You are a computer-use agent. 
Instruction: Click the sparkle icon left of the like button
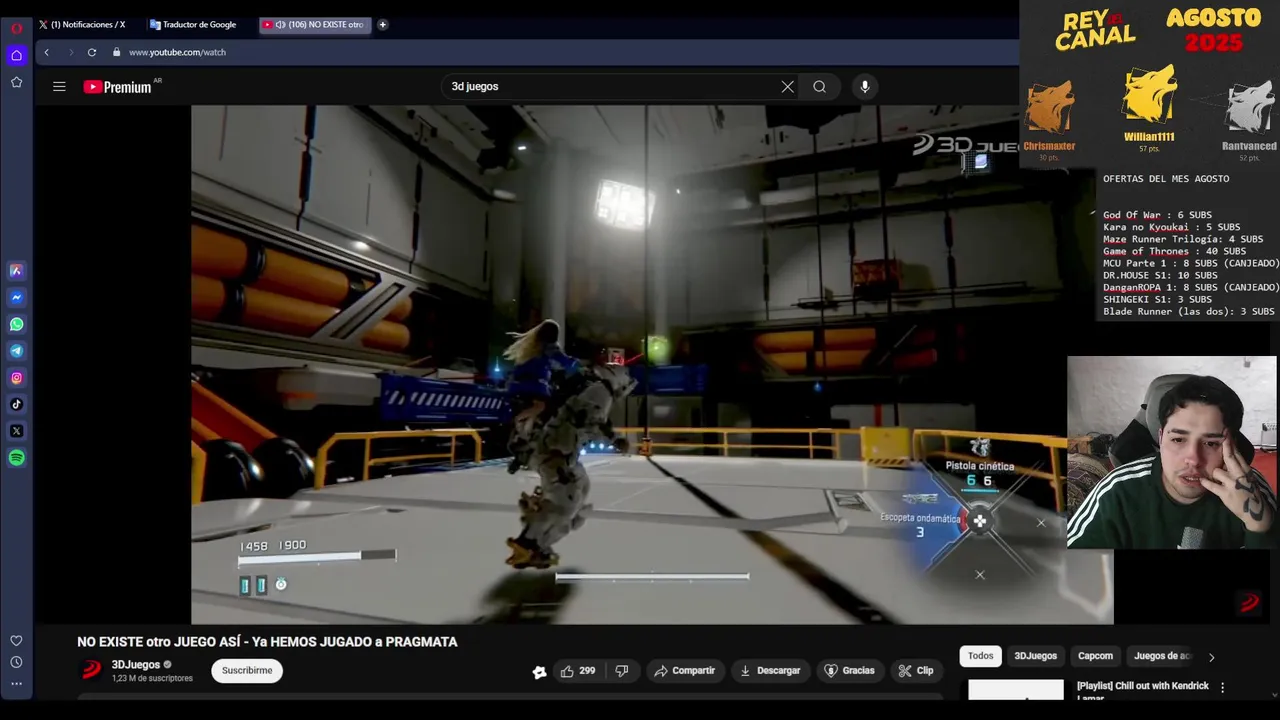tap(539, 672)
